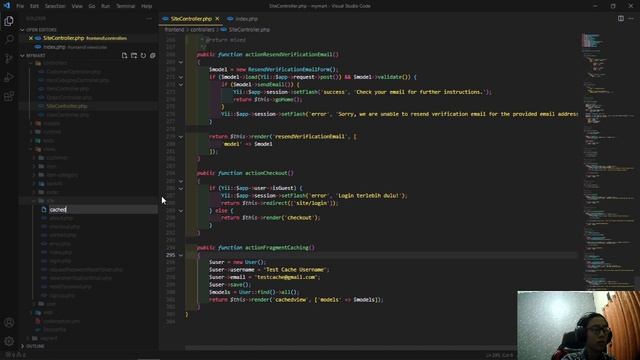Collapse the MYMART folder section
This screenshot has height=360, width=640.
pyautogui.click(x=22, y=56)
